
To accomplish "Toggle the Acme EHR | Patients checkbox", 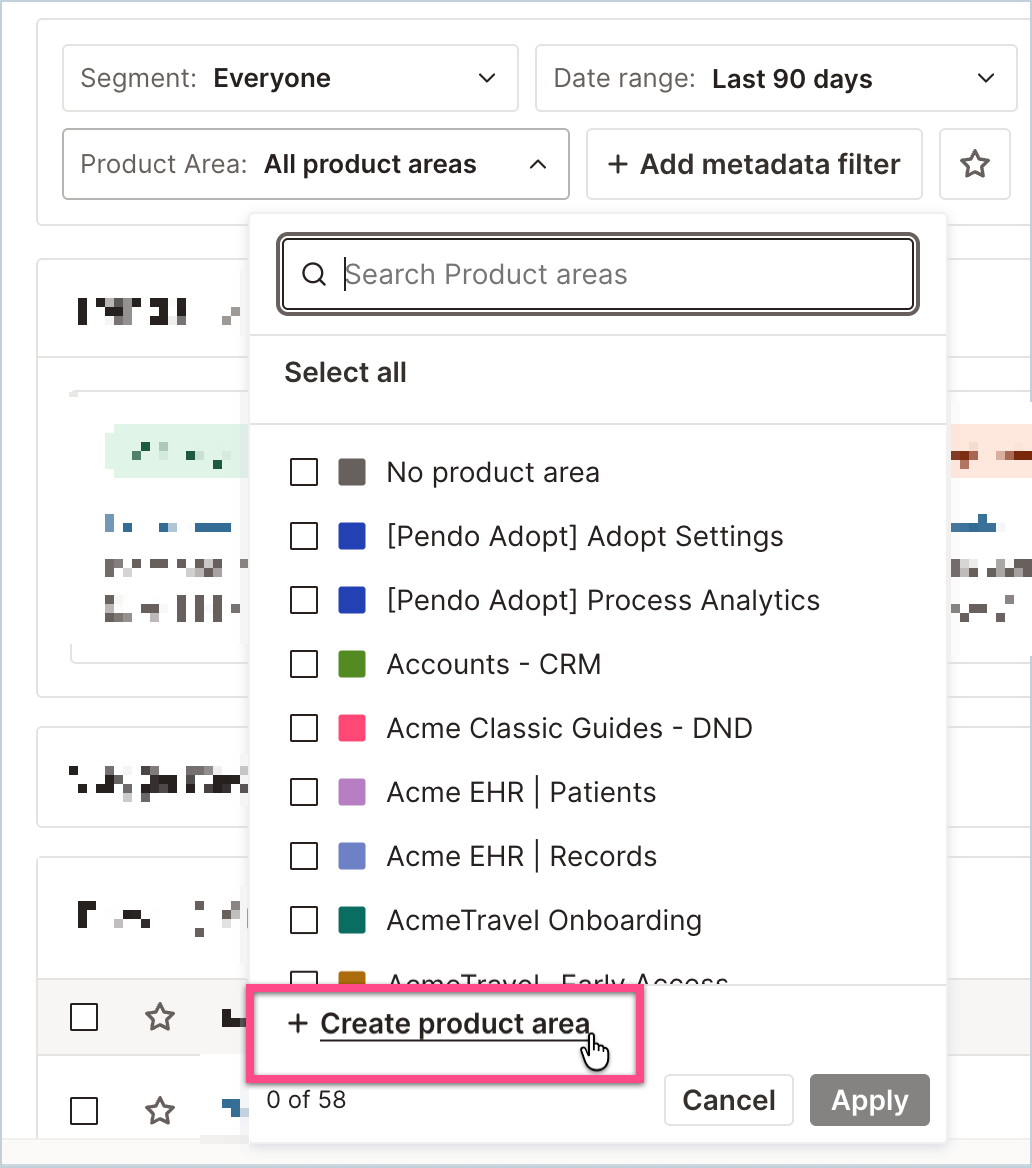I will click(304, 793).
